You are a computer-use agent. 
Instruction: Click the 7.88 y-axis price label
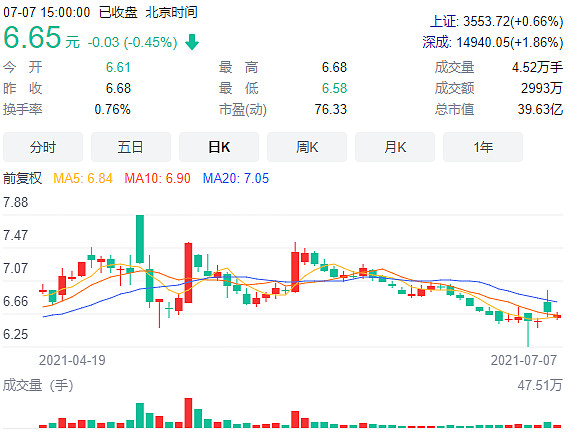point(15,202)
